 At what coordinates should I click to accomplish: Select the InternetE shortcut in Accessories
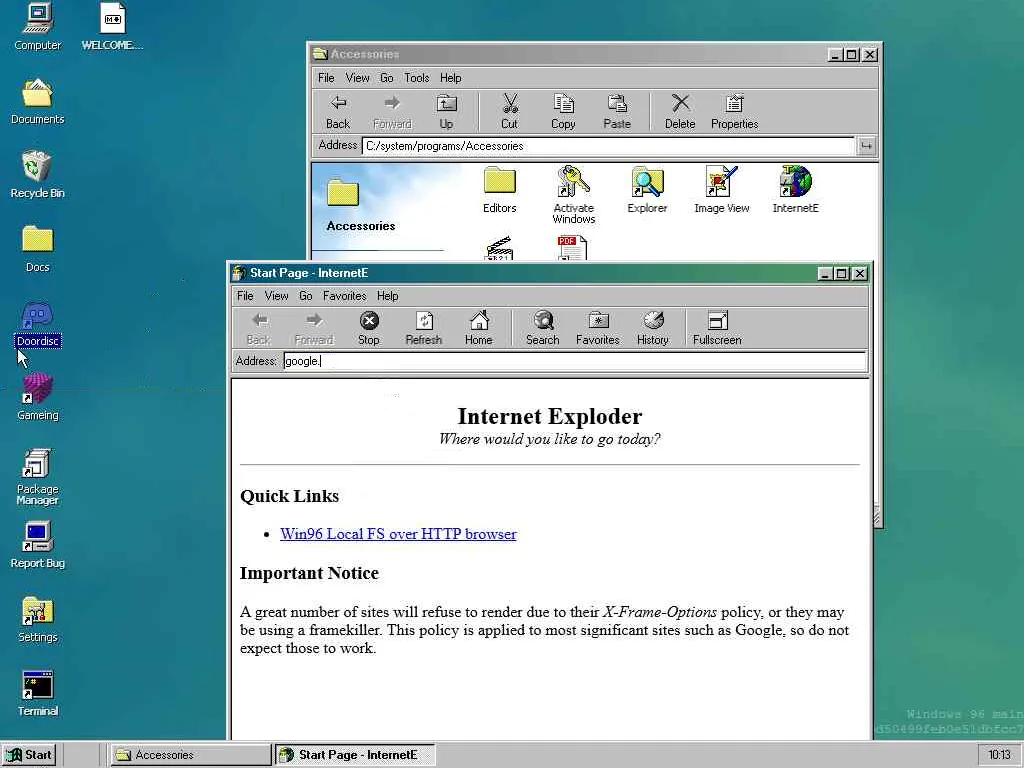pos(795,189)
